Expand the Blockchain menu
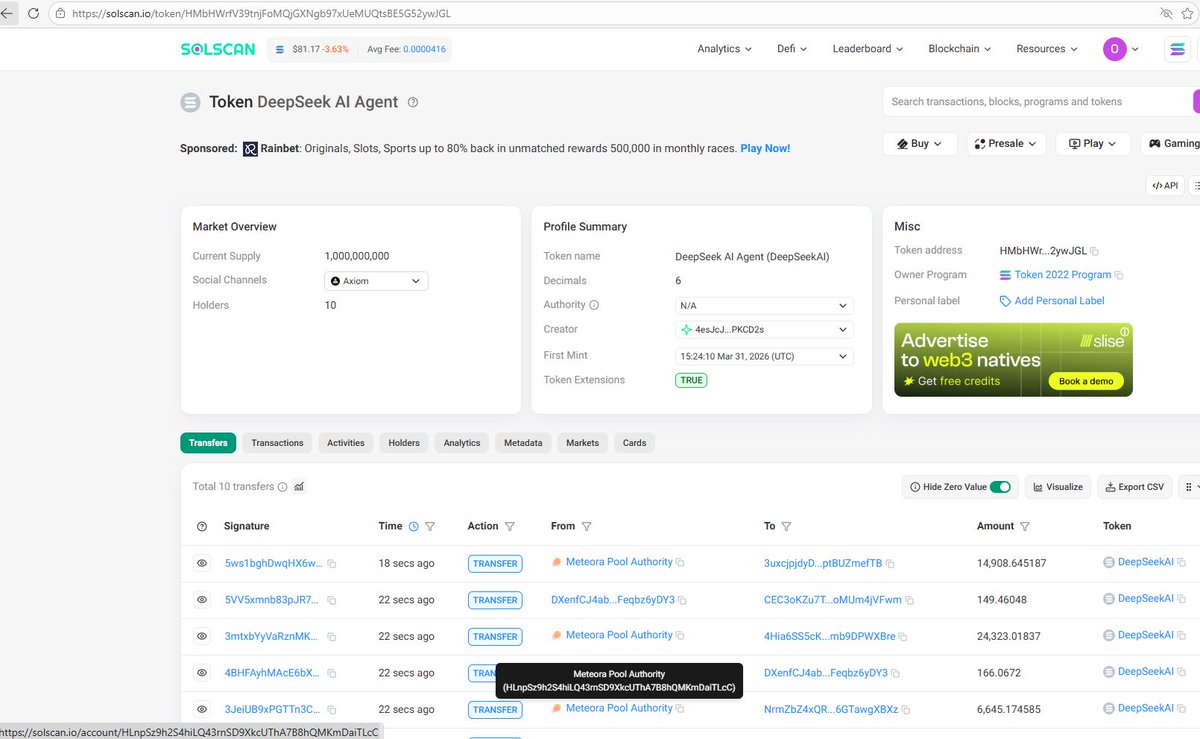 960,49
